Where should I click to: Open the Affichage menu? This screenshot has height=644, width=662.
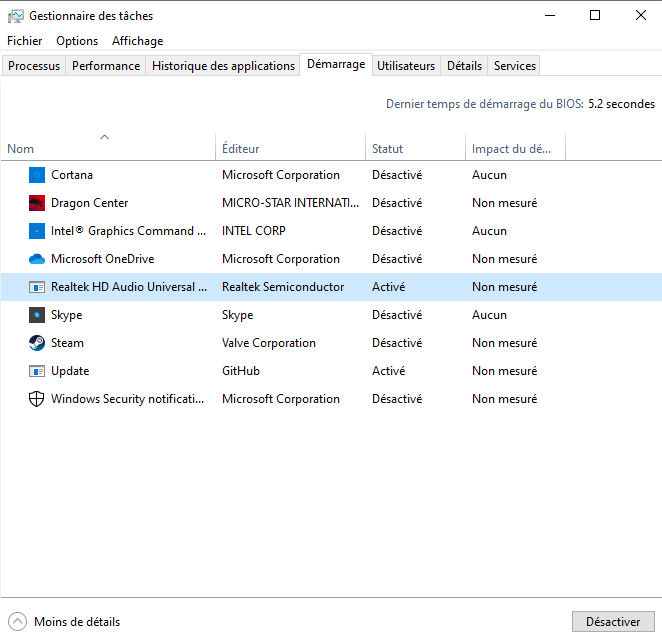(138, 41)
